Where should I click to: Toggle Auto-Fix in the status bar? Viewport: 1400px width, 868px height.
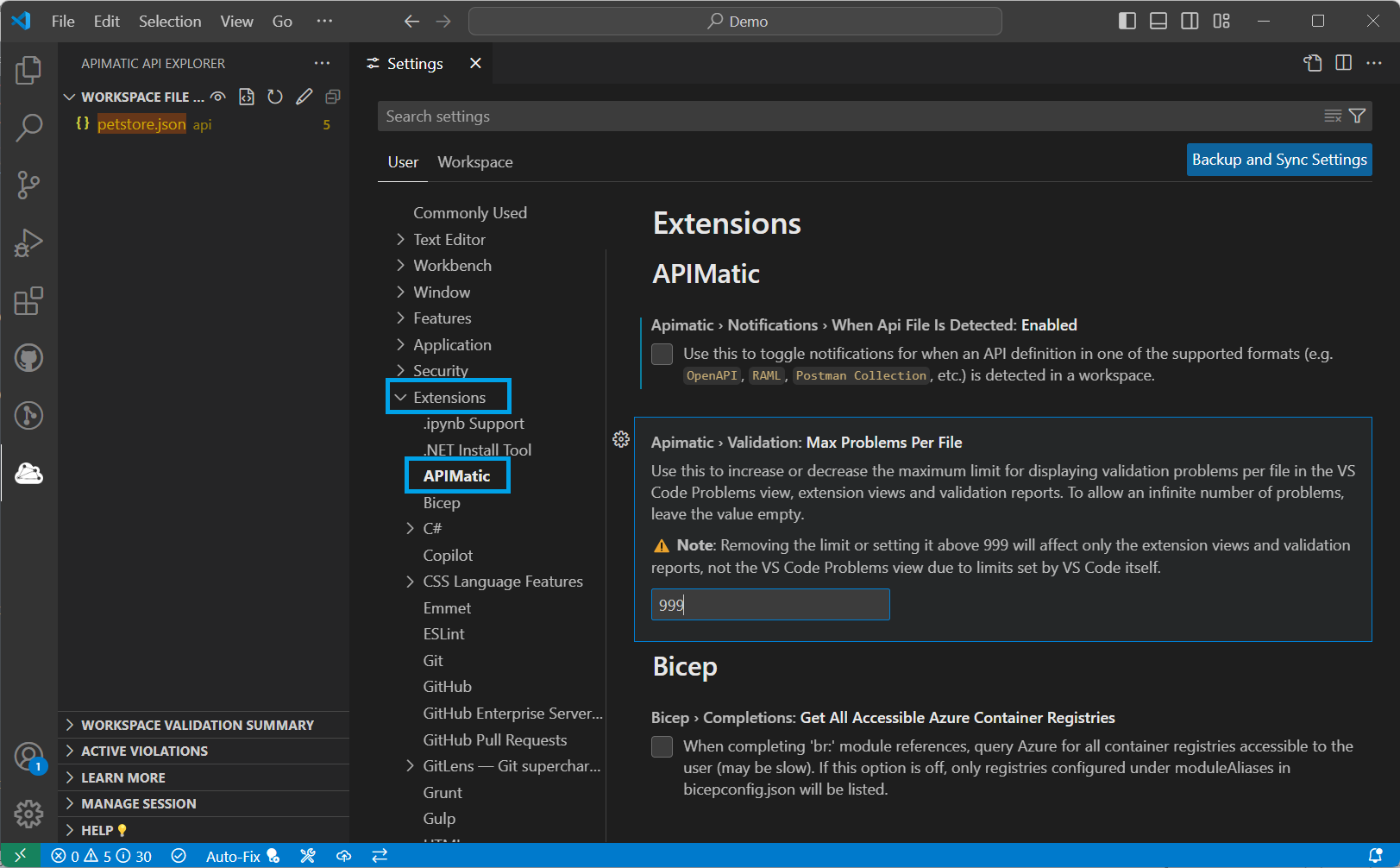tap(242, 856)
